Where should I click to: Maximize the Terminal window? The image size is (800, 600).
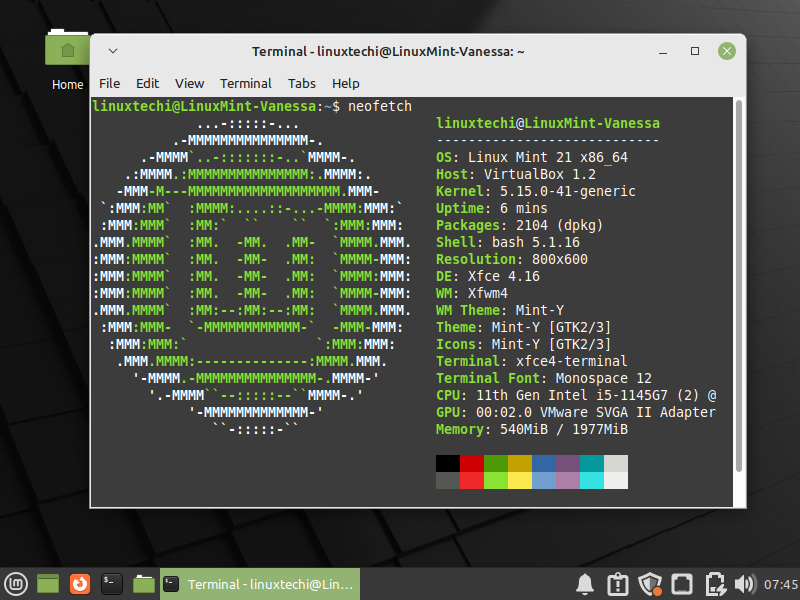[695, 51]
